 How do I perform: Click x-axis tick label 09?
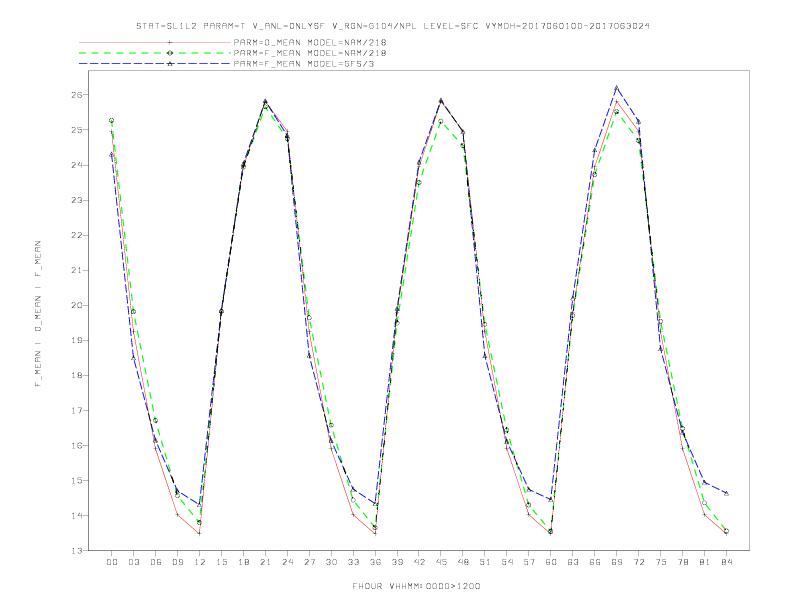pos(177,562)
